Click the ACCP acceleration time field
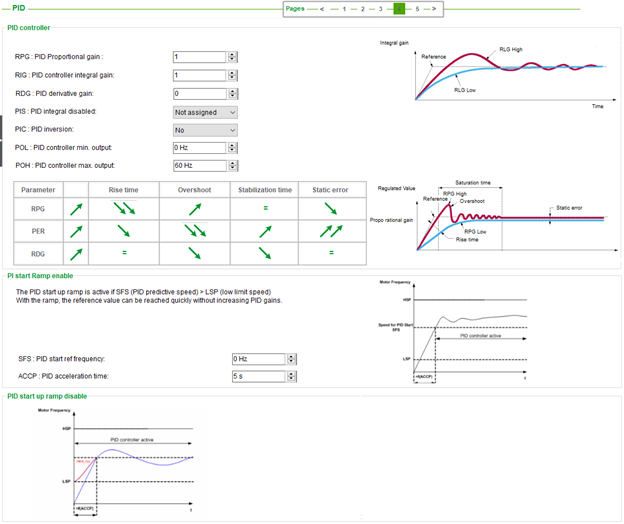Screen dimensions: 624x524 pos(259,376)
